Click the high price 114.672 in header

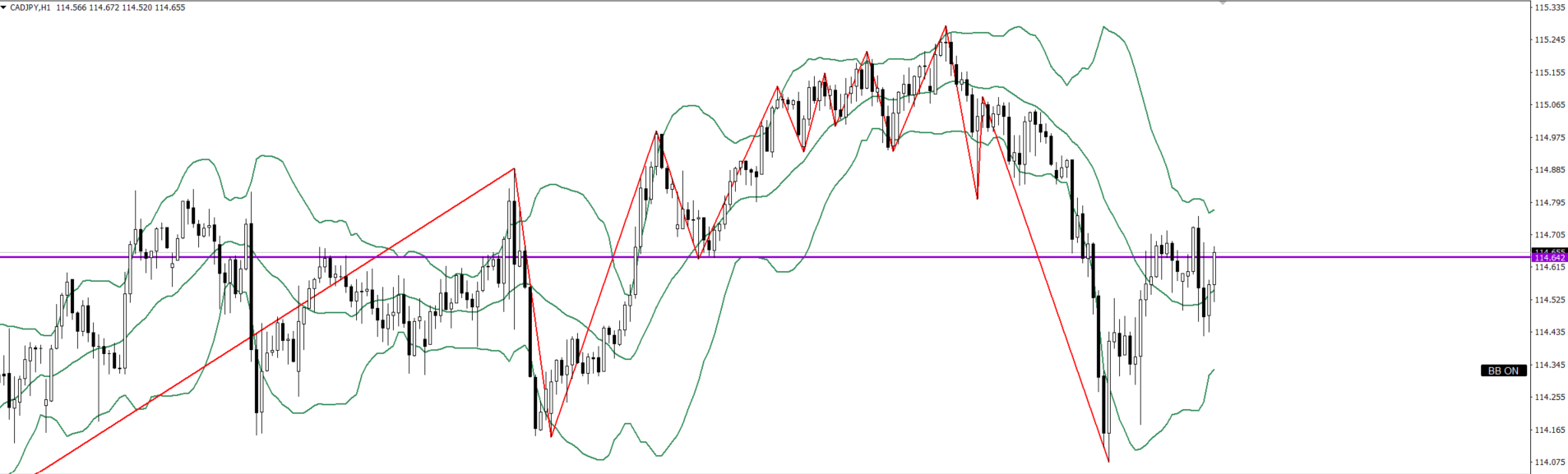tap(104, 7)
